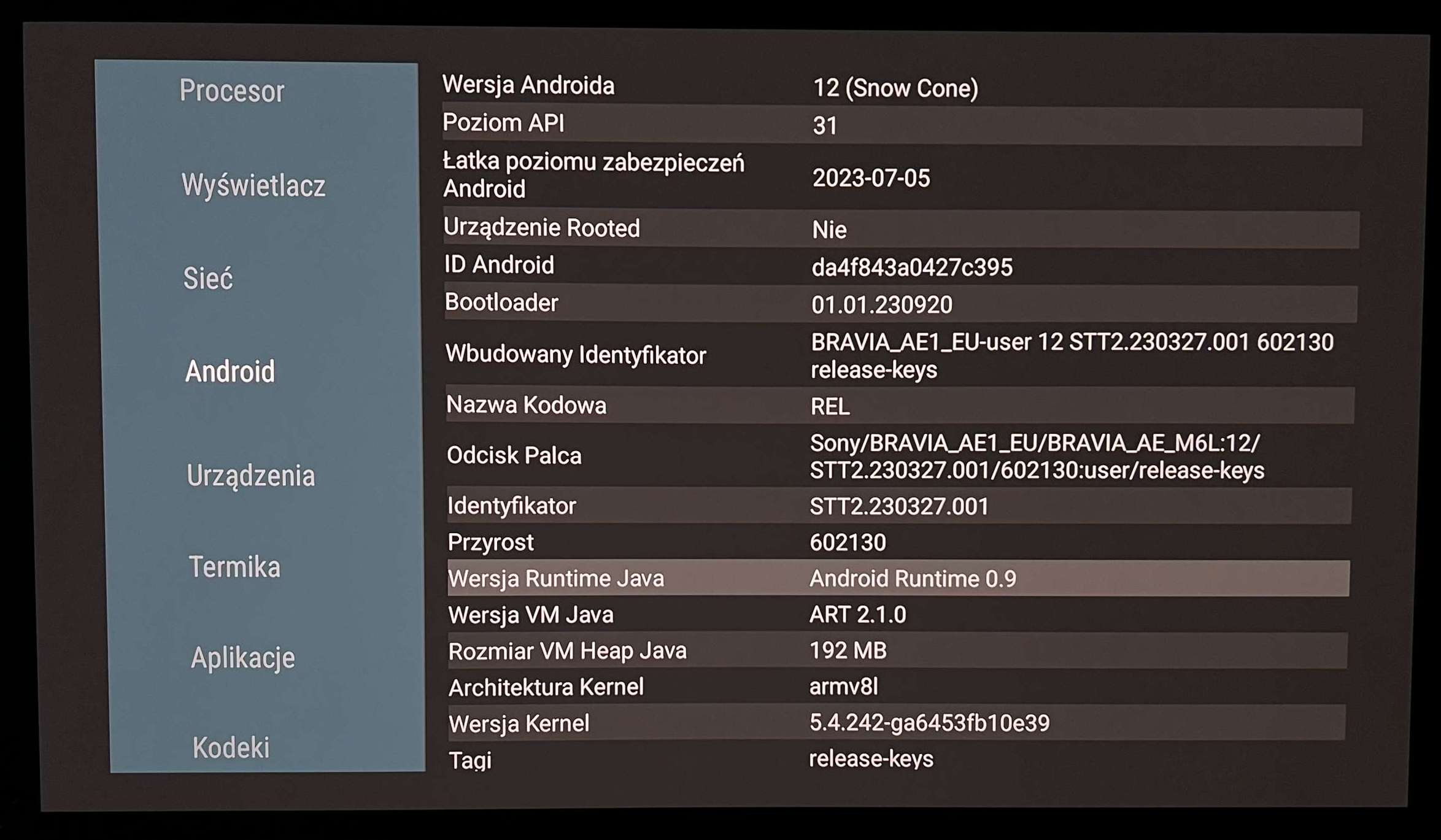The width and height of the screenshot is (1441, 840).
Task: Select the Kodeki menu item
Action: coord(231,747)
